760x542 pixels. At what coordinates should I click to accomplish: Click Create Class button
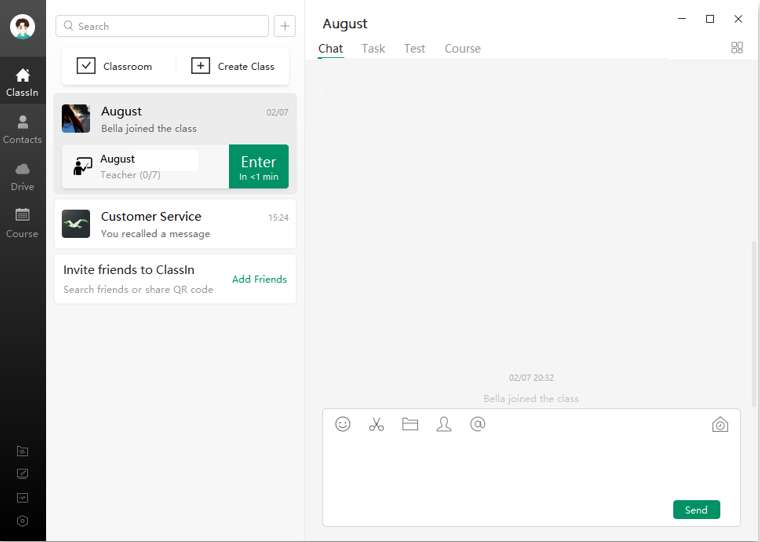(x=233, y=66)
